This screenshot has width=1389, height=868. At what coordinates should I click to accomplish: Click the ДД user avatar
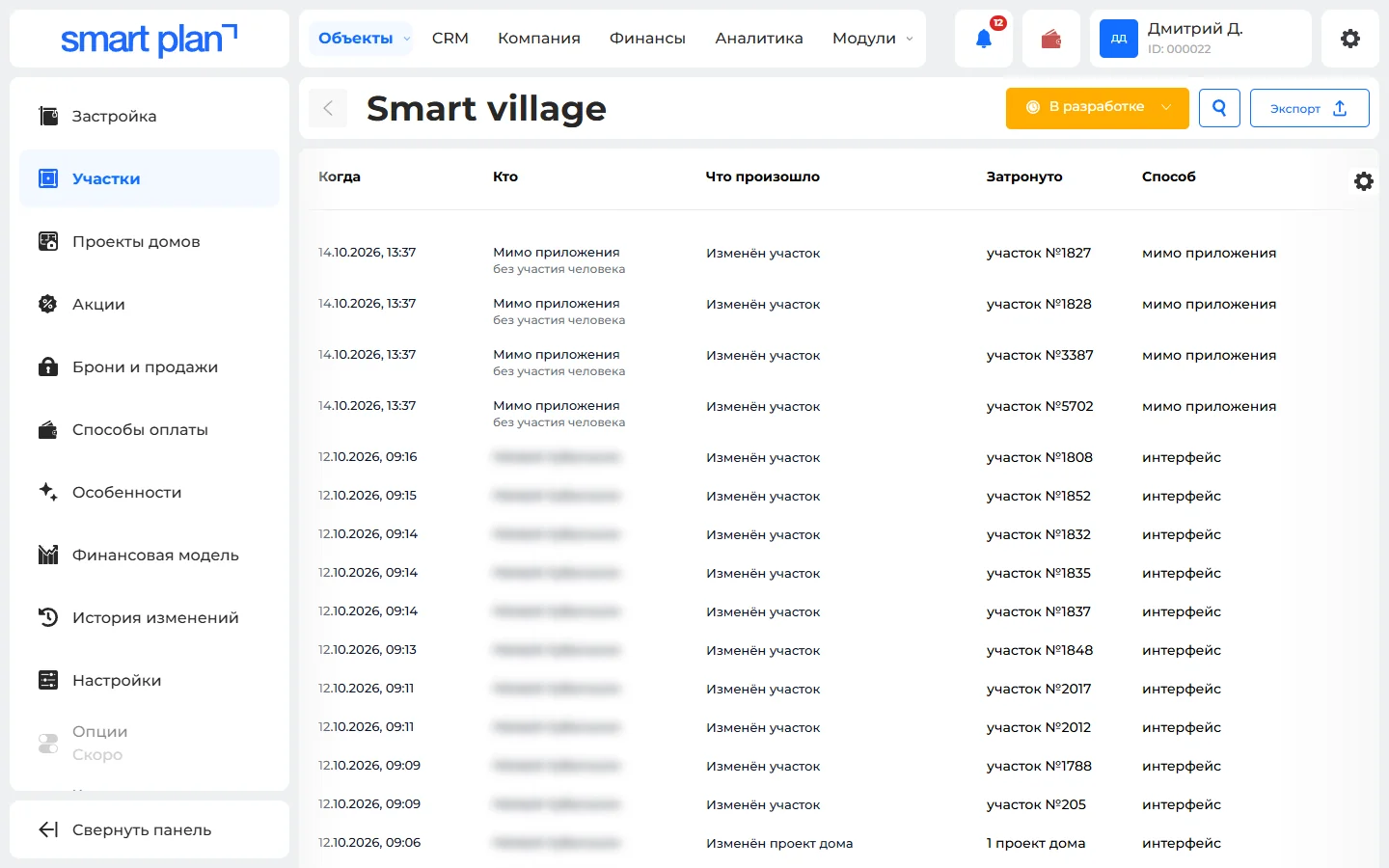[x=1119, y=39]
